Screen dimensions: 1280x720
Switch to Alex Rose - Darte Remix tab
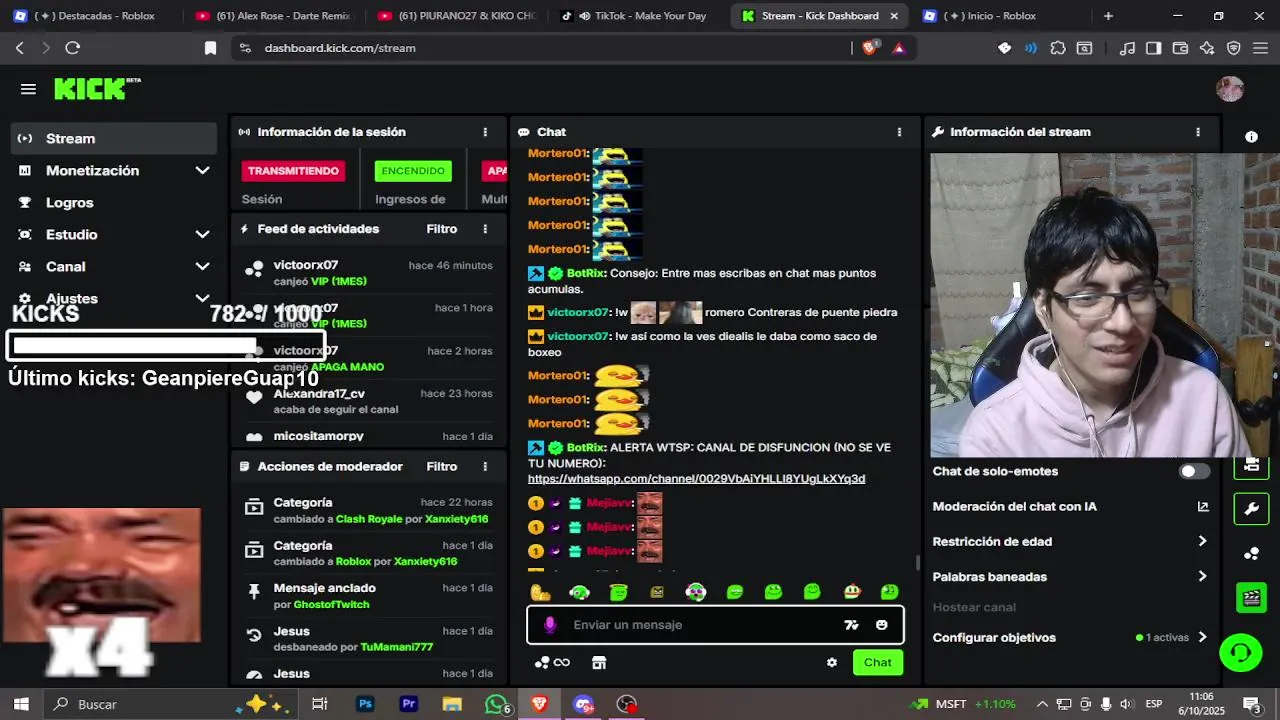[x=273, y=16]
